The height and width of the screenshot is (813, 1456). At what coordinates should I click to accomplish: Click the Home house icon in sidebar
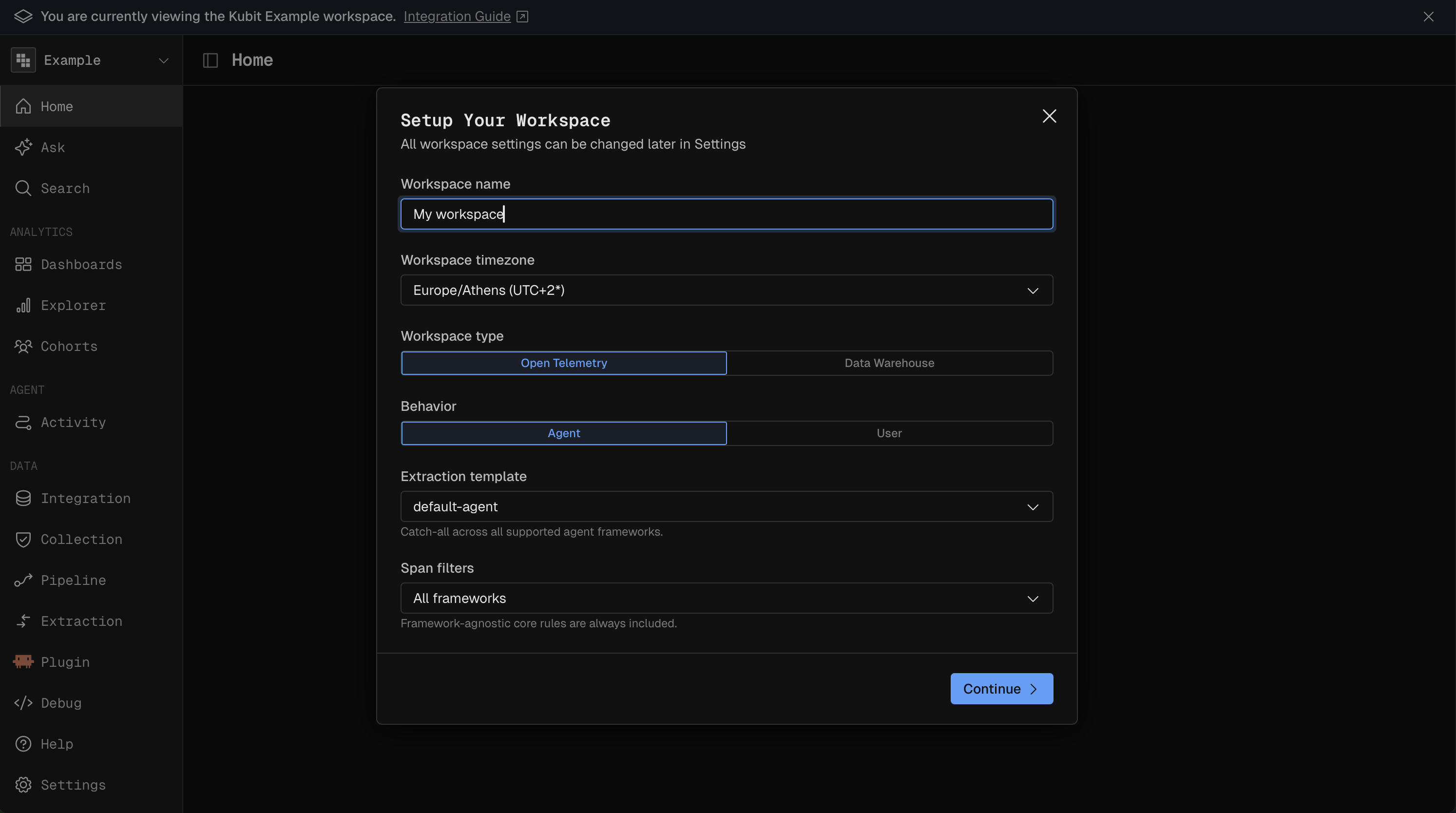pyautogui.click(x=23, y=106)
